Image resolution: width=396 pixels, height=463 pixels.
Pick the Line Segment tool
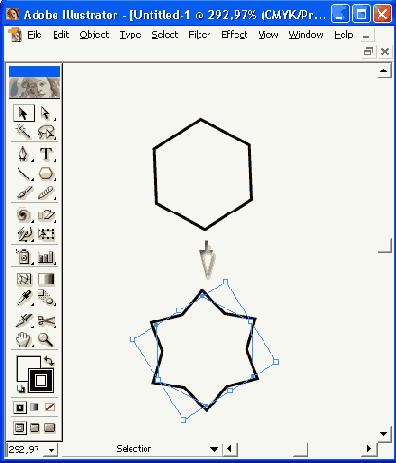coord(23,174)
